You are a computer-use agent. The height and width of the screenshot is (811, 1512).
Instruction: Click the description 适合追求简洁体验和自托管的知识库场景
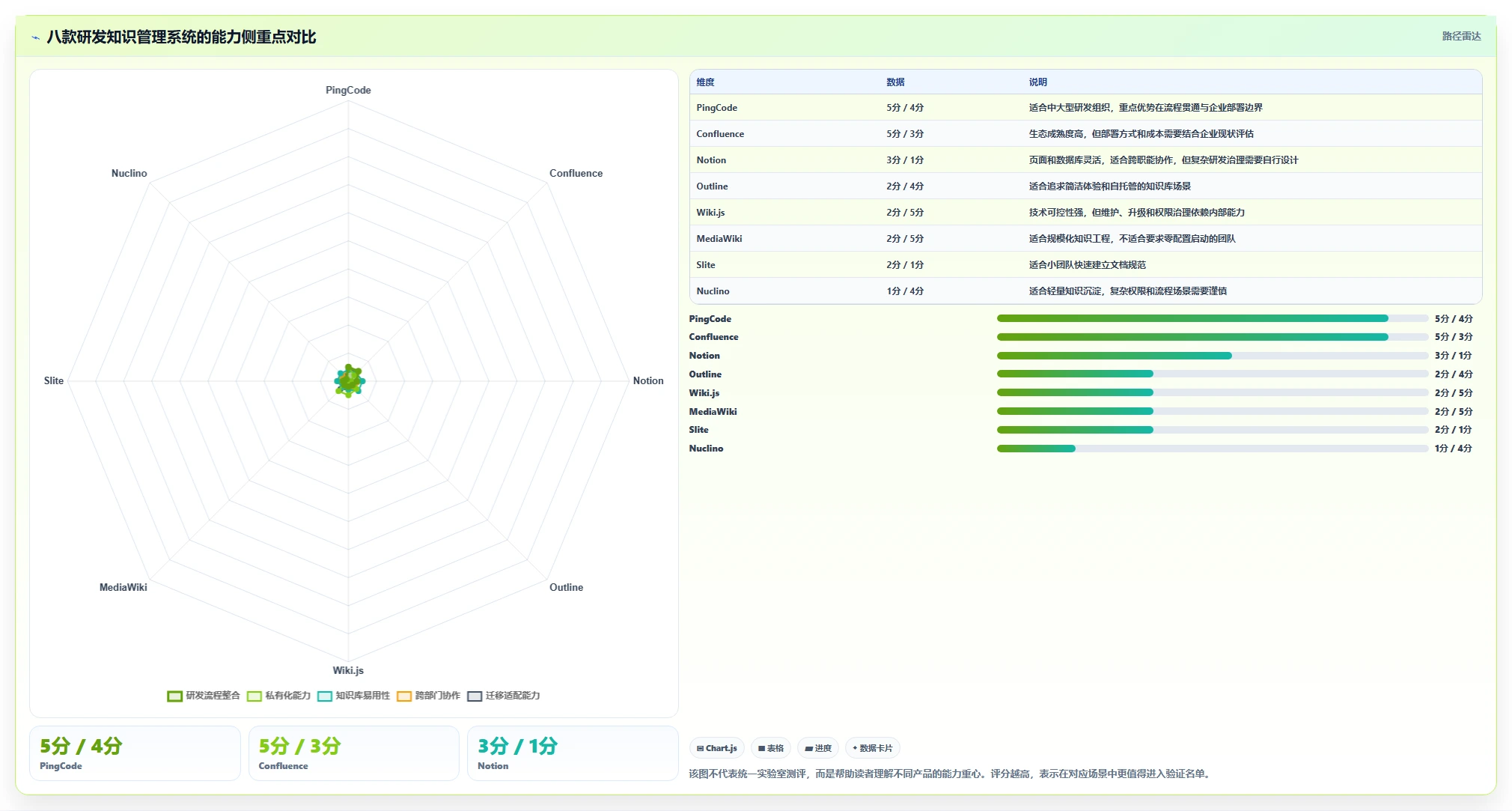pyautogui.click(x=1109, y=186)
